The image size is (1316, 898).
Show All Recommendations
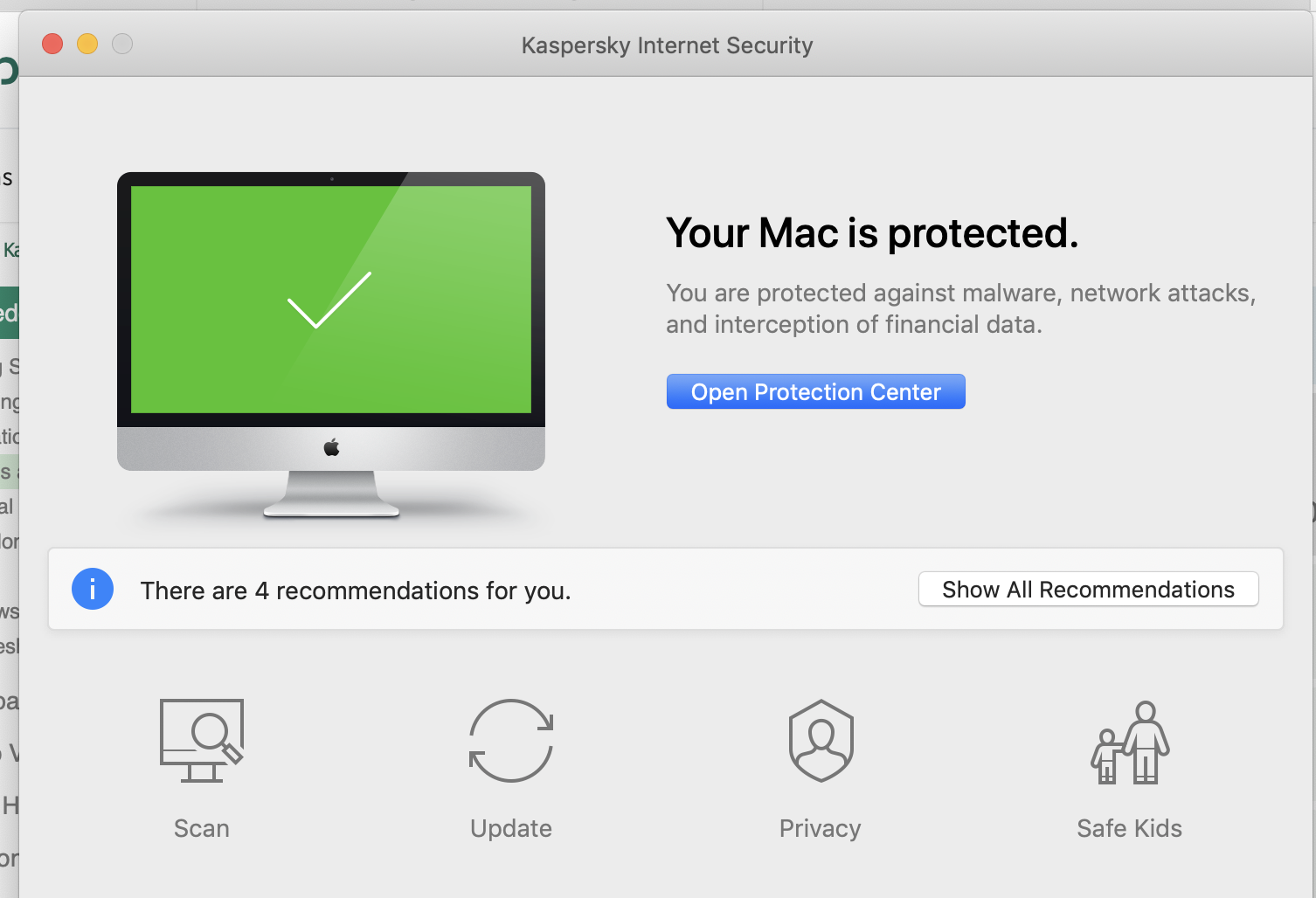1088,590
